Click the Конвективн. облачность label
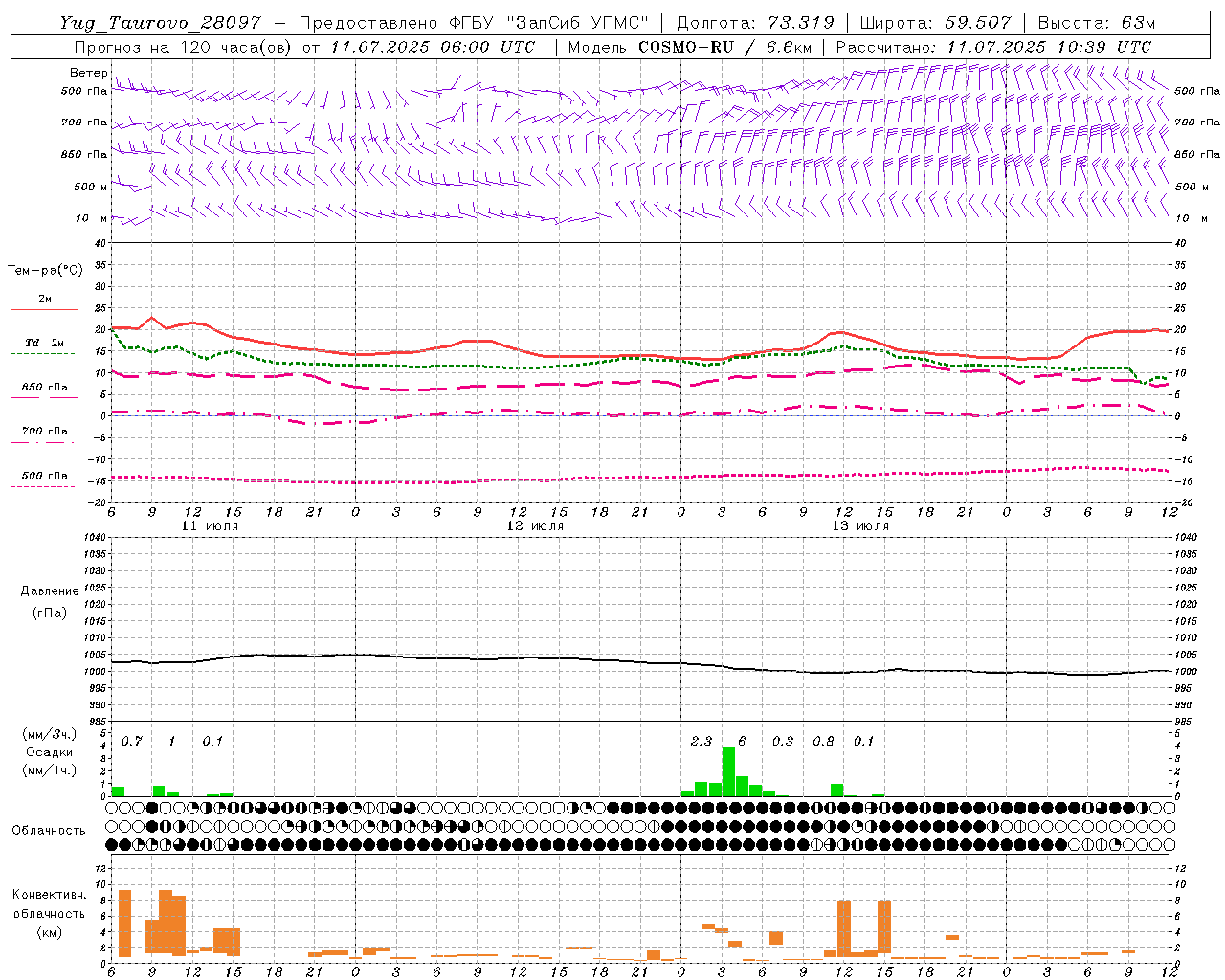The width and height of the screenshot is (1225, 980). point(49,904)
